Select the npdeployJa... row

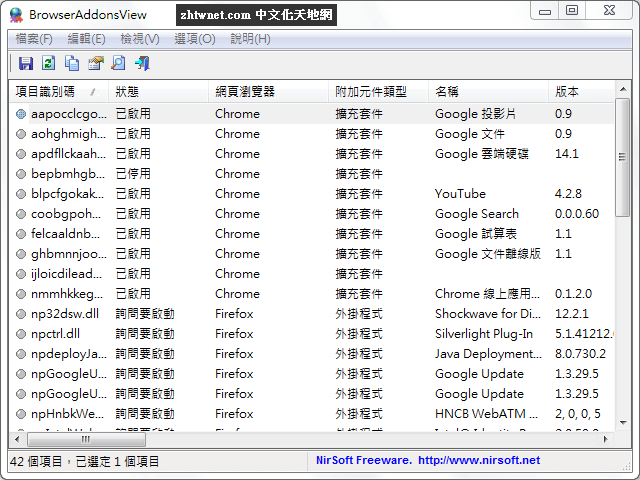[x=311, y=354]
